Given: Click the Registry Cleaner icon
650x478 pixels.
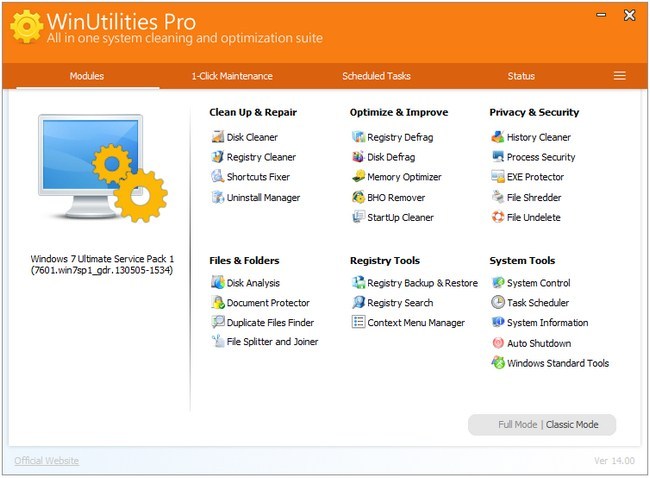Looking at the screenshot, I should [218, 156].
